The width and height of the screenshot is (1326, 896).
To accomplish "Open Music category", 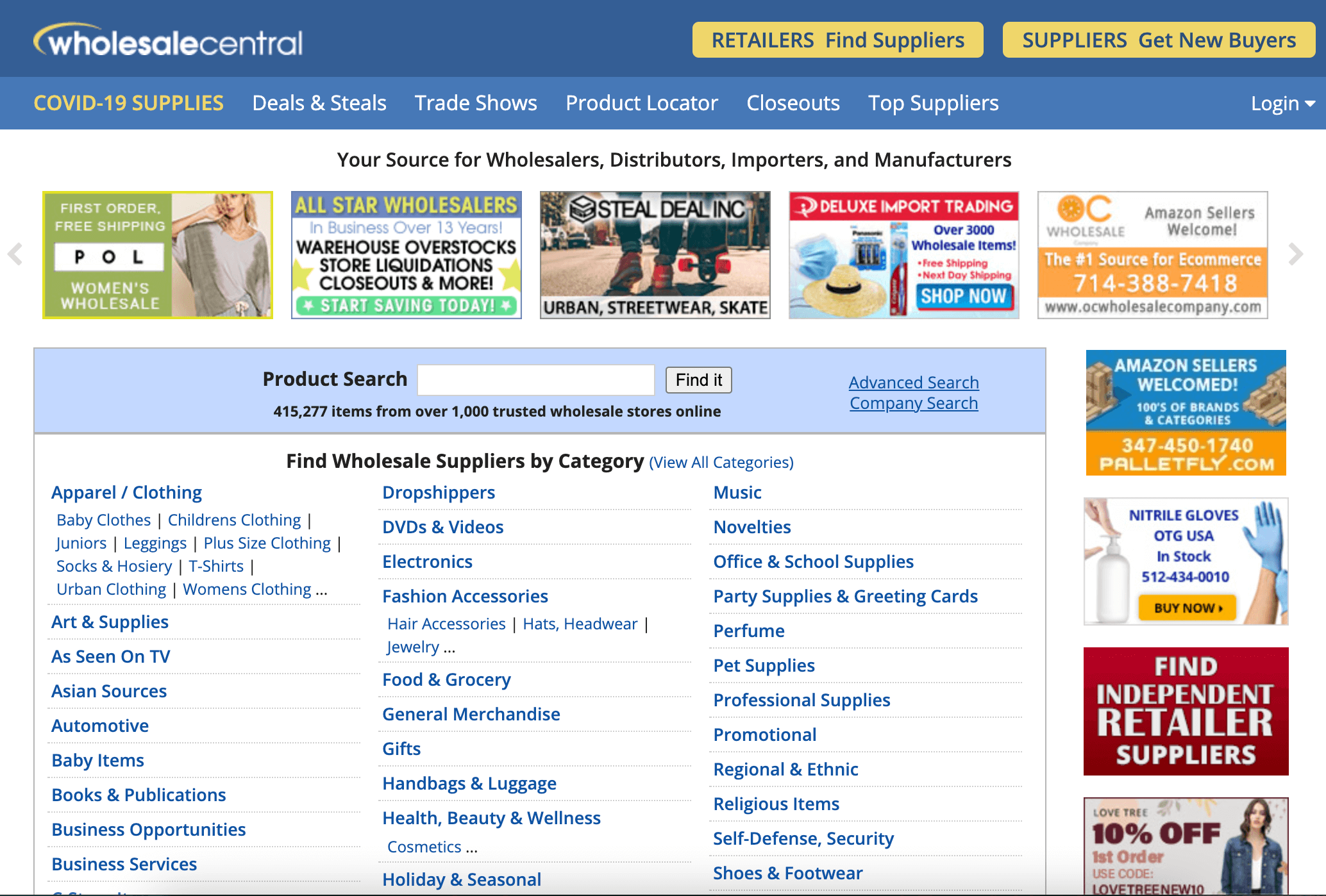I will 737,492.
